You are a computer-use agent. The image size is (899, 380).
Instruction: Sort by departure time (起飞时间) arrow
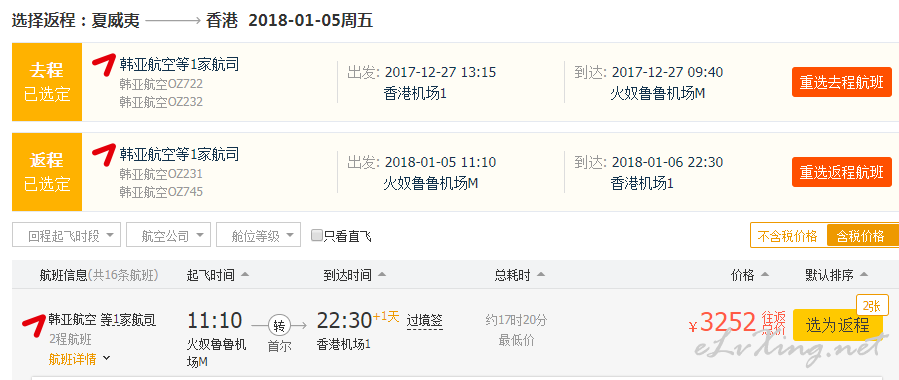coord(245,275)
